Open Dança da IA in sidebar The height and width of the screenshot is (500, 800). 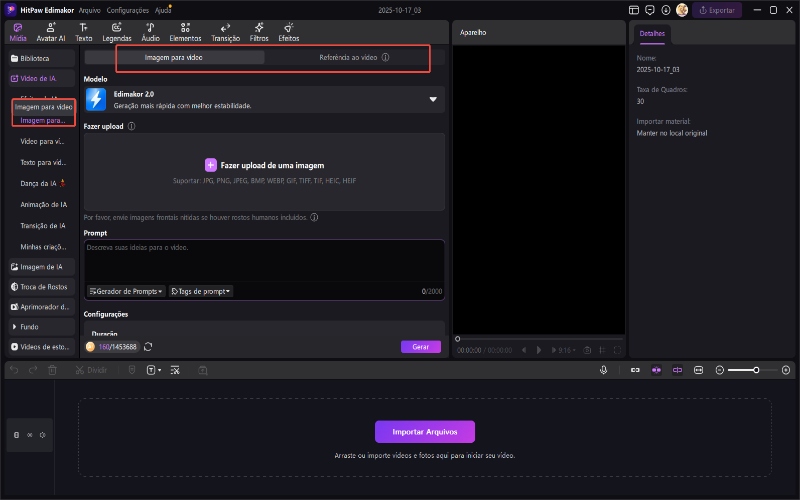coord(43,183)
